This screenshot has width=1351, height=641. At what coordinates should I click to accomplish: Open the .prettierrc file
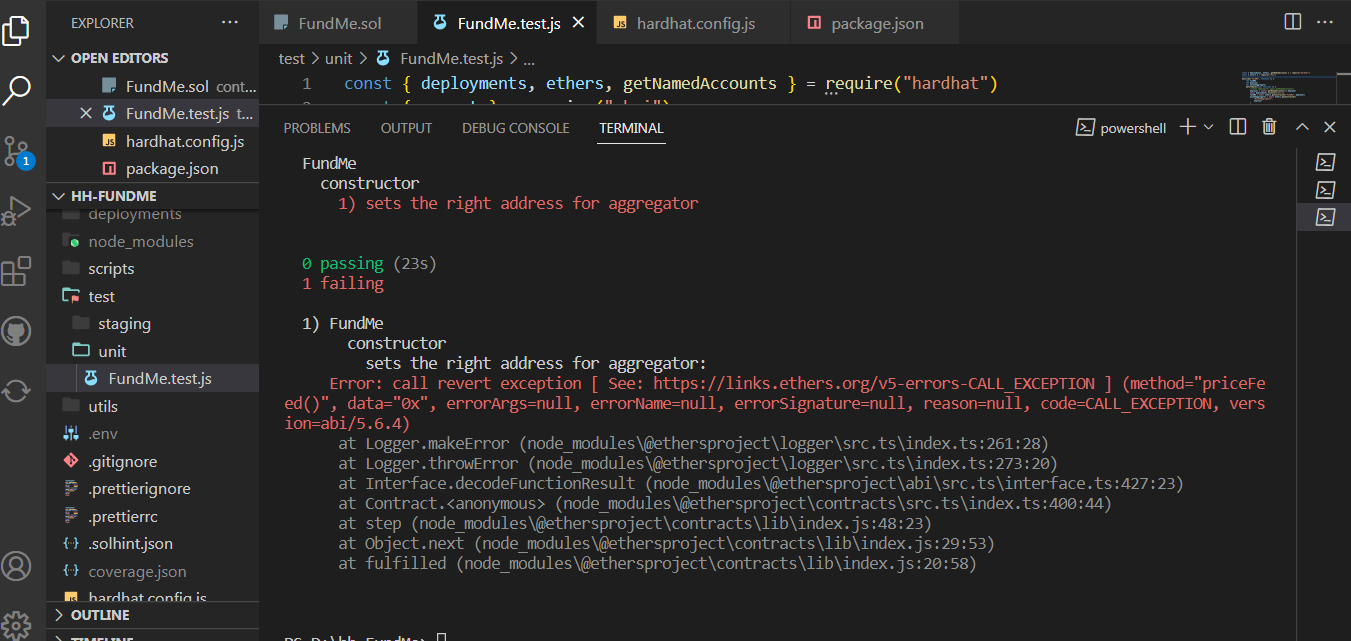pyautogui.click(x=153, y=517)
